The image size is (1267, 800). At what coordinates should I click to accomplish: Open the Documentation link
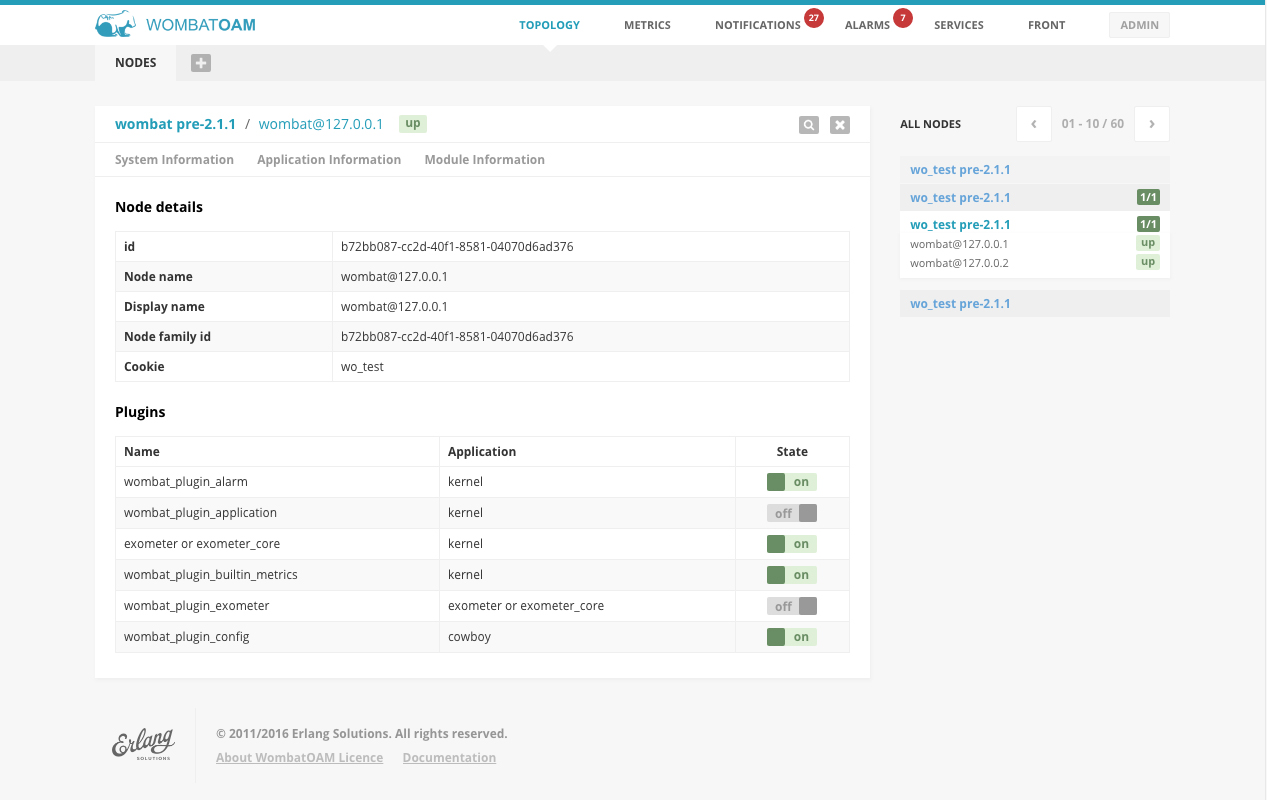449,758
